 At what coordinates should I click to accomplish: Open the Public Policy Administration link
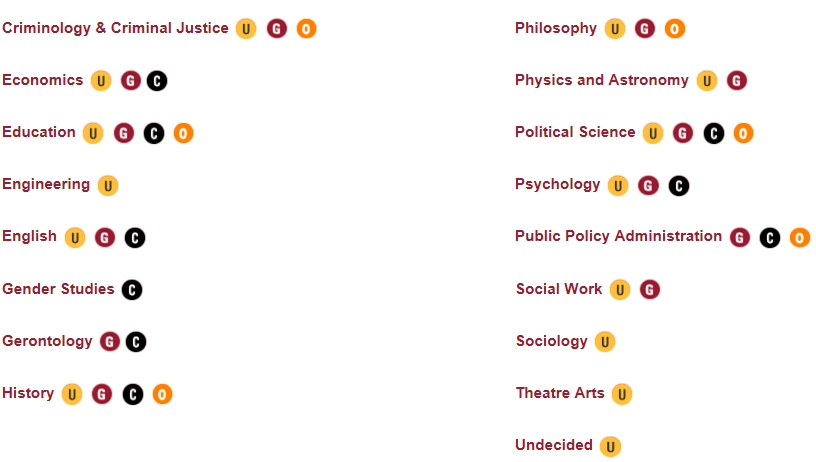pyautogui.click(x=618, y=236)
